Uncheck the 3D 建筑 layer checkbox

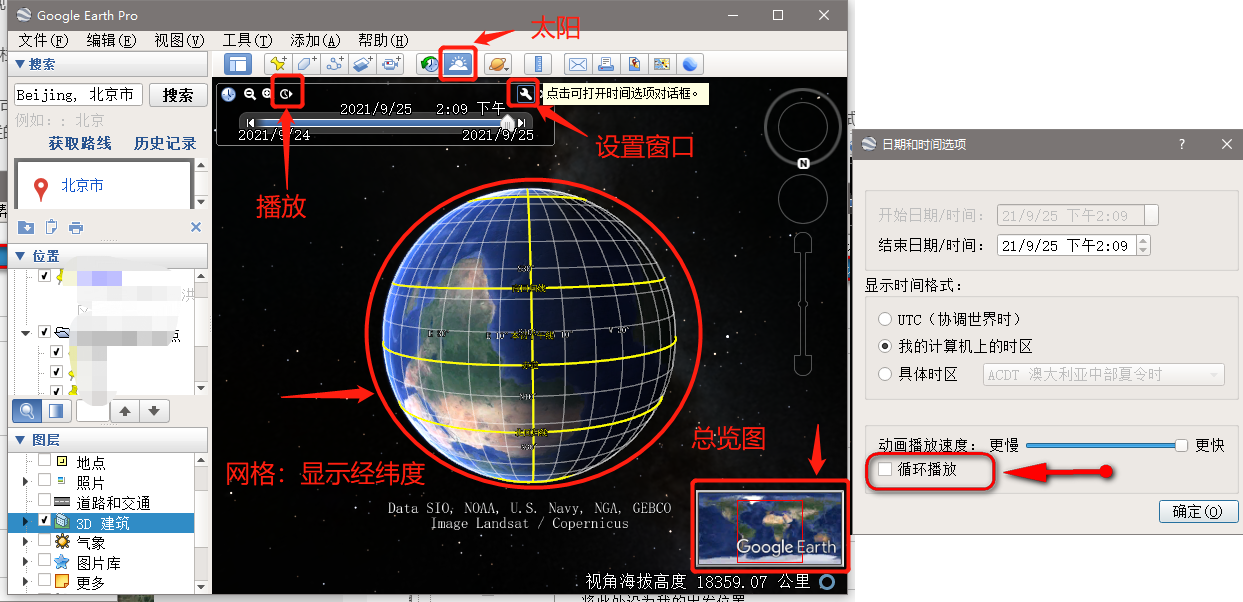coord(44,521)
